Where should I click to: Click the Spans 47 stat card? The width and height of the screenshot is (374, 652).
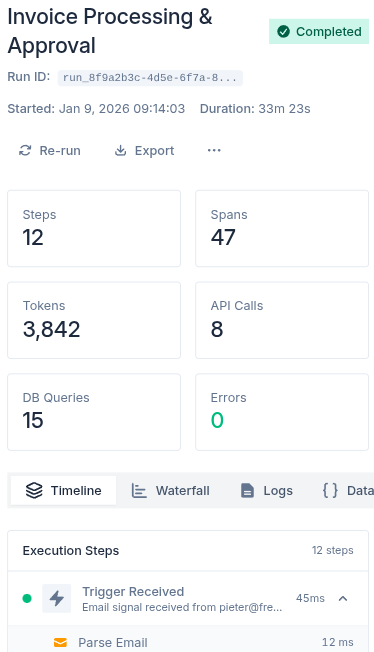[x=282, y=228]
